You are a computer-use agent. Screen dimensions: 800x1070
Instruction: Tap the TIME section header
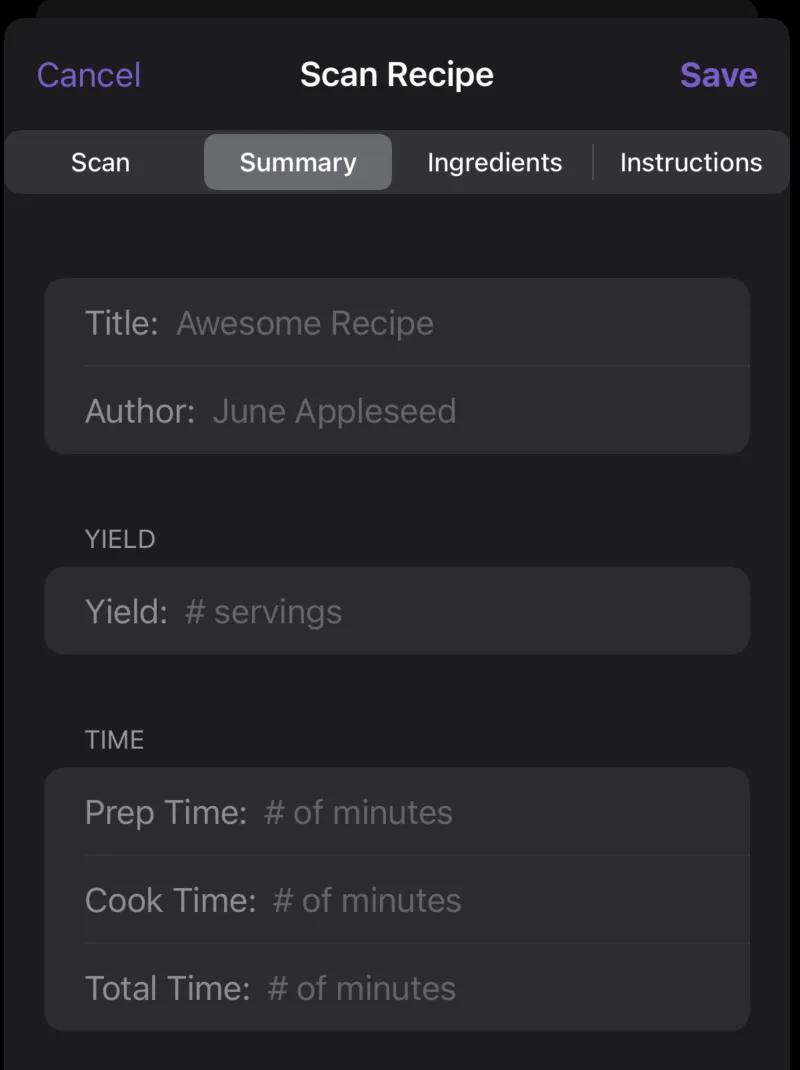115,740
